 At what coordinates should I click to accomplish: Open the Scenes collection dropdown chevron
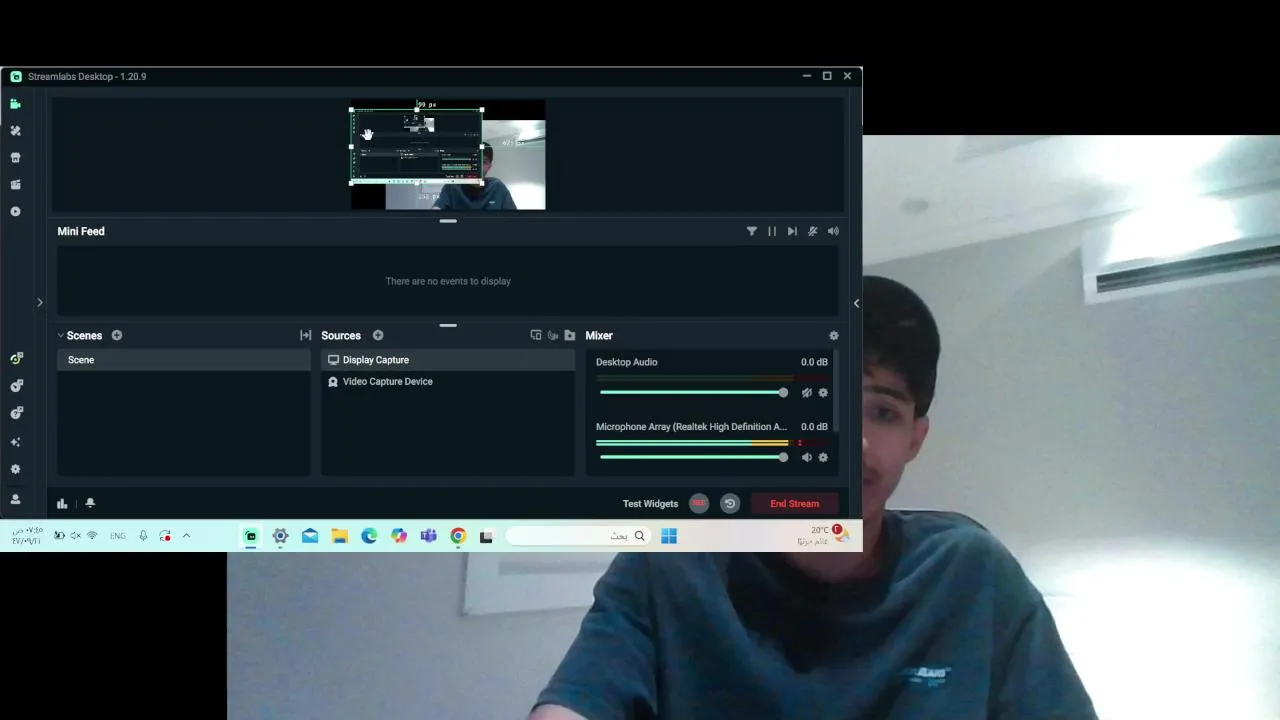pyautogui.click(x=61, y=336)
